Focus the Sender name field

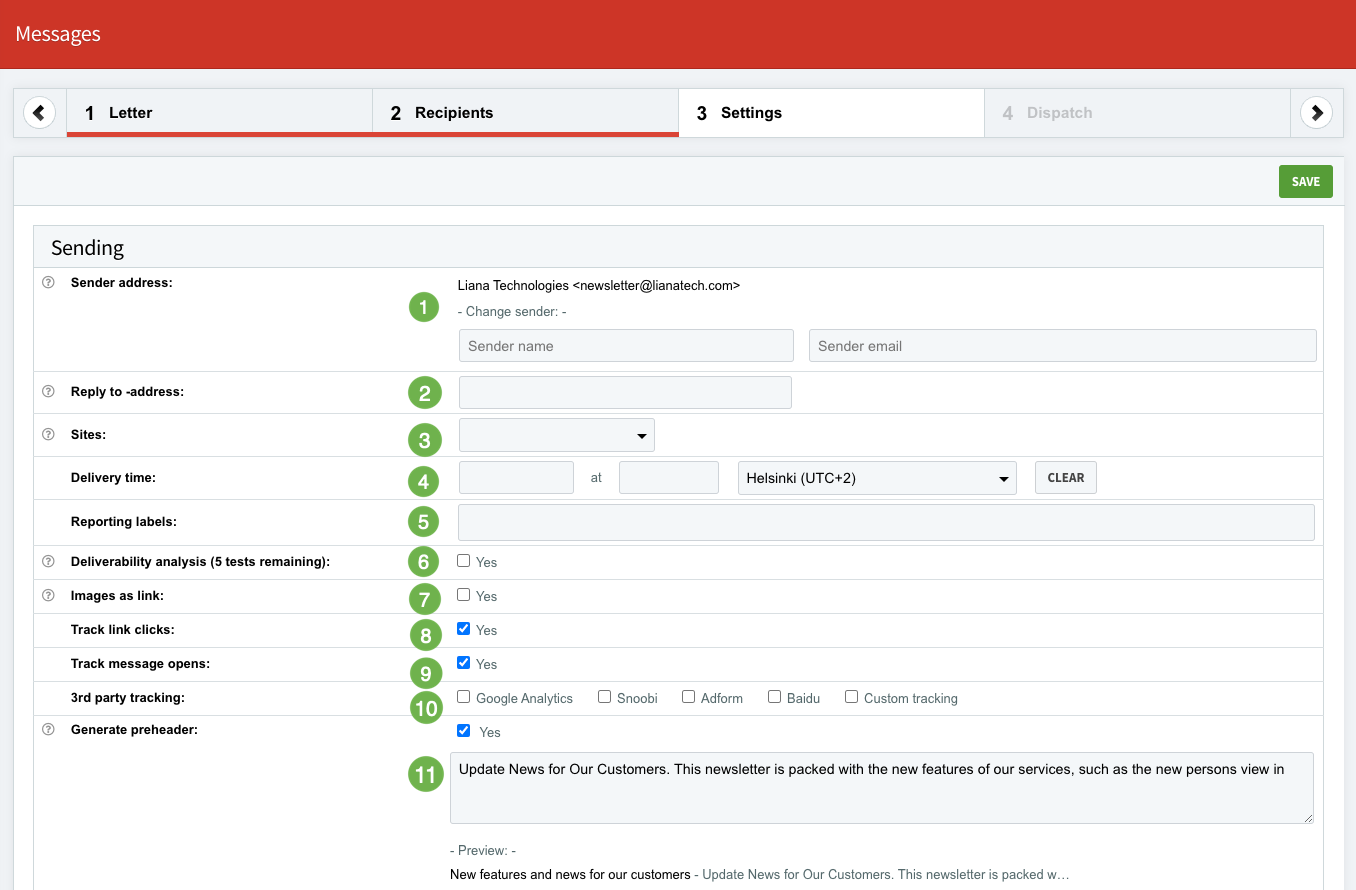click(x=626, y=346)
